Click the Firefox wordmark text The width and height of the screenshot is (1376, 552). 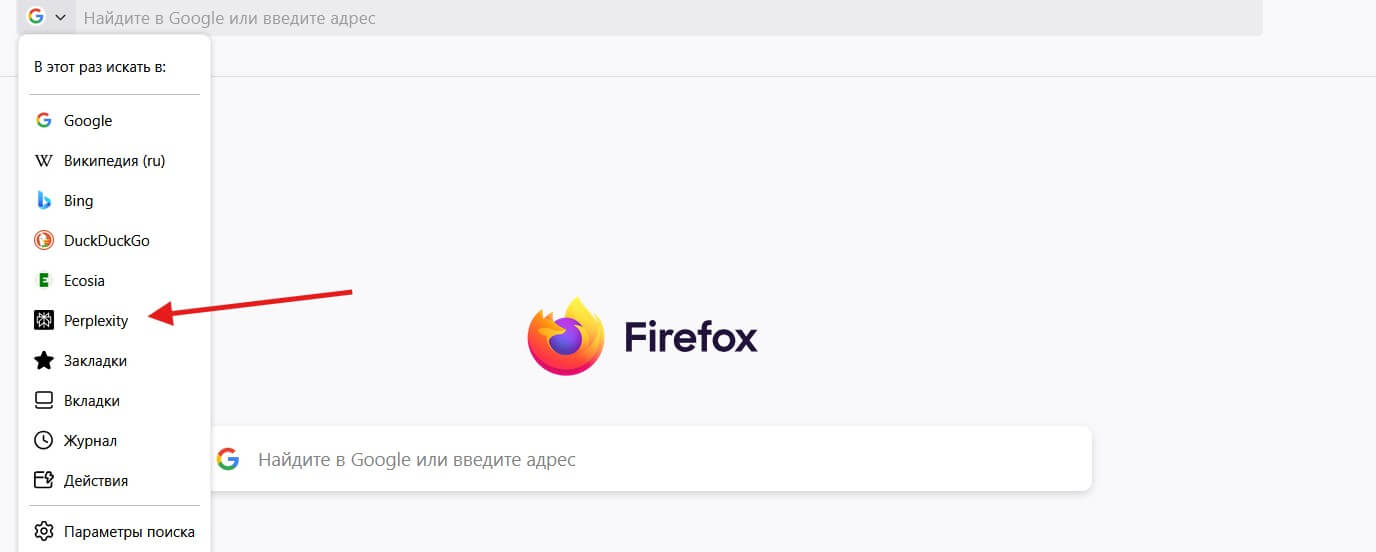tap(691, 337)
